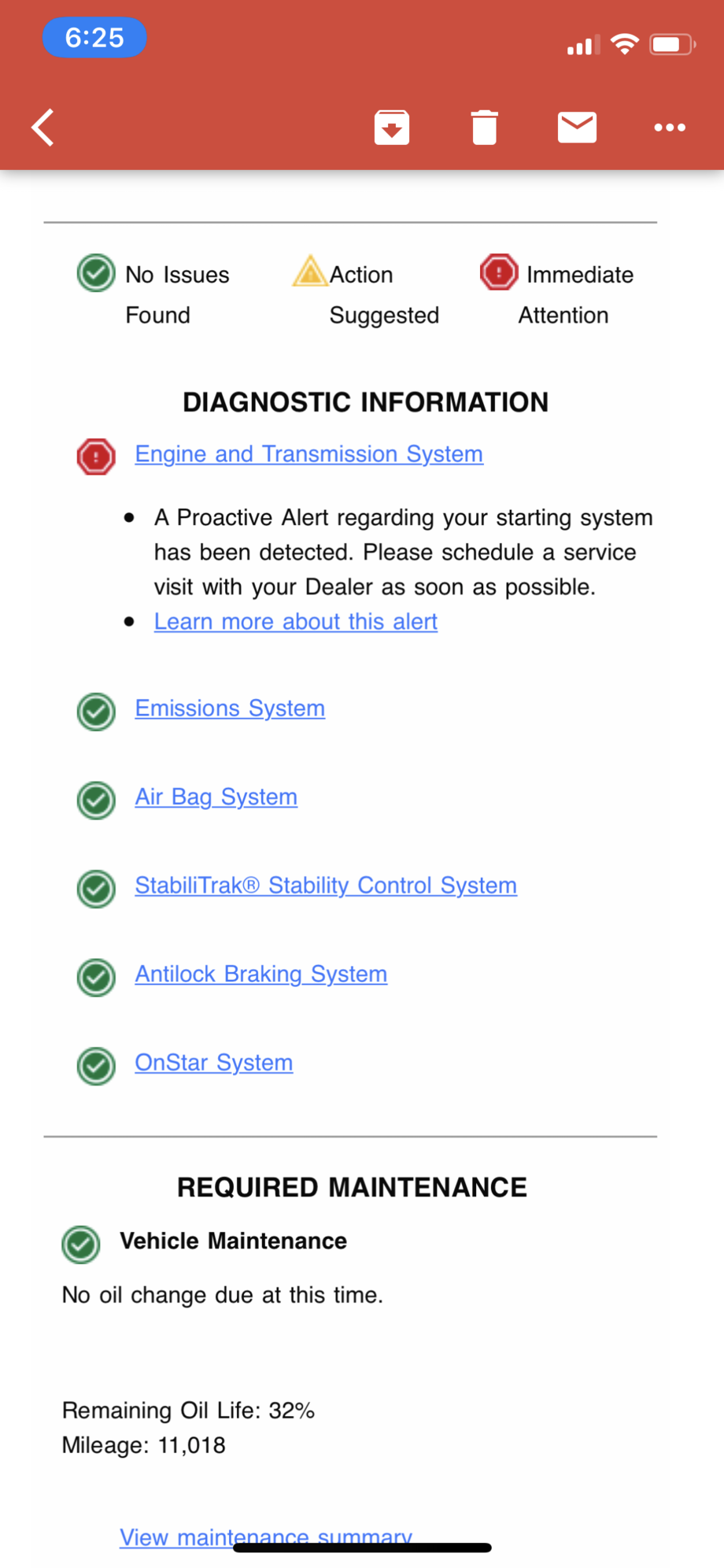Open View maintenance summary

pyautogui.click(x=264, y=1536)
